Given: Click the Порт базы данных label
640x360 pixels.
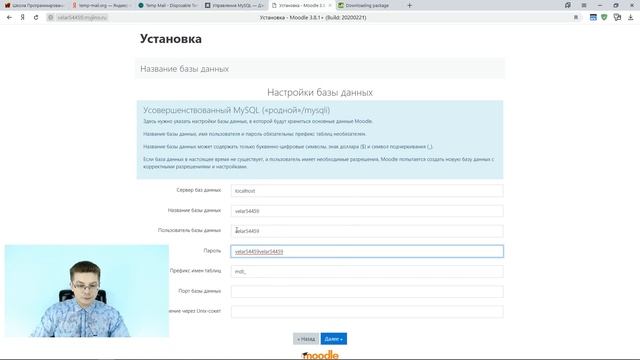Looking at the screenshot, I should coord(200,291).
